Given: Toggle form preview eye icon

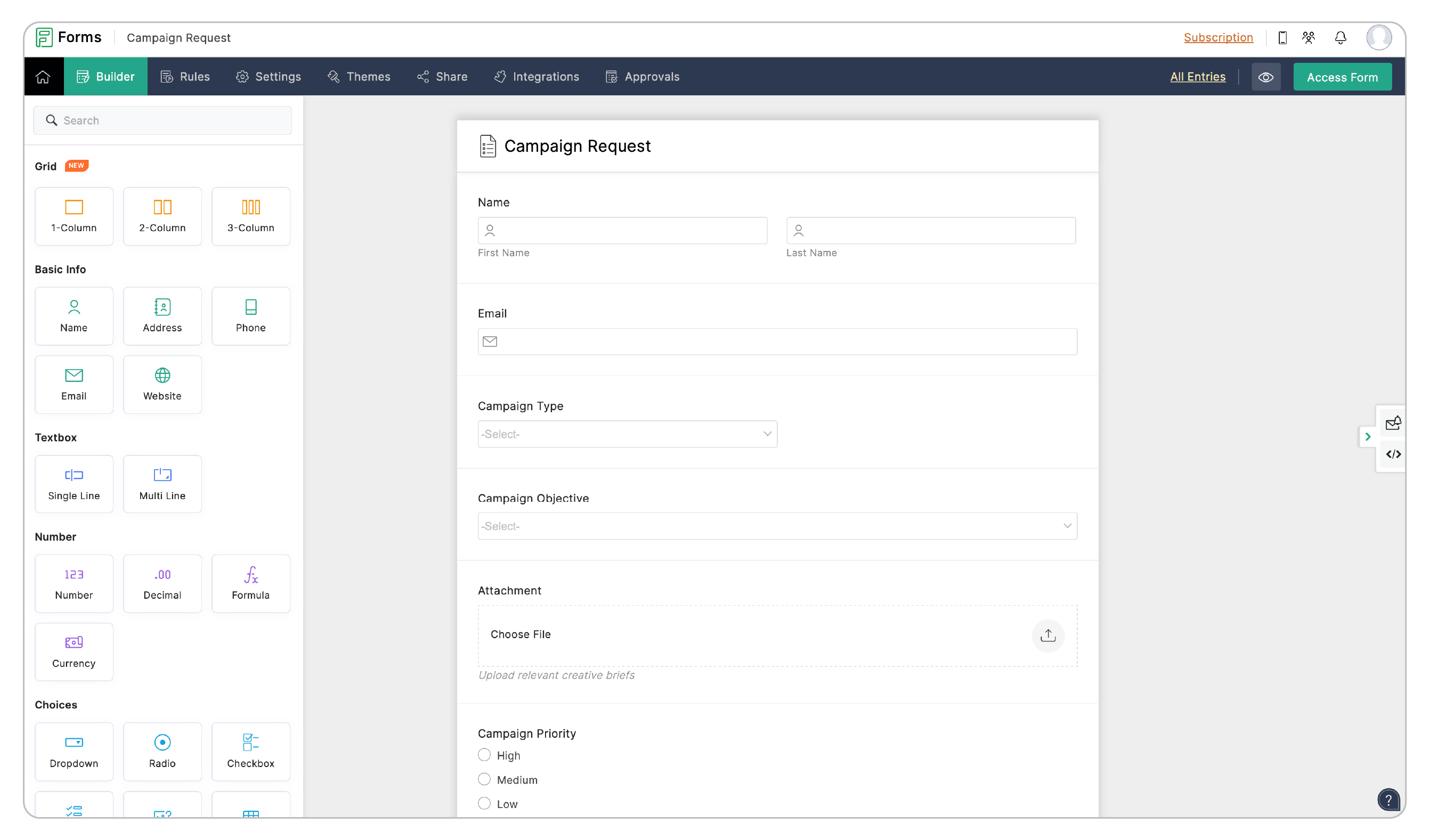Looking at the screenshot, I should [x=1265, y=77].
